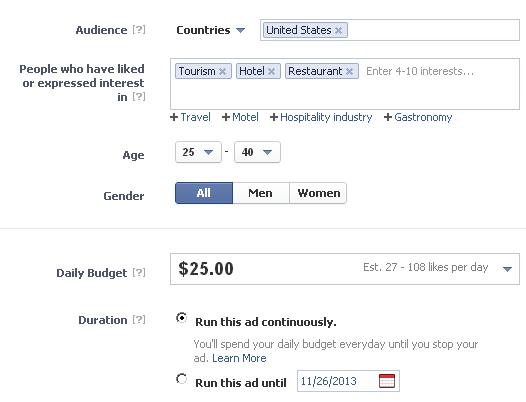
Task: Remove the United States country tag
Action: 338,31
